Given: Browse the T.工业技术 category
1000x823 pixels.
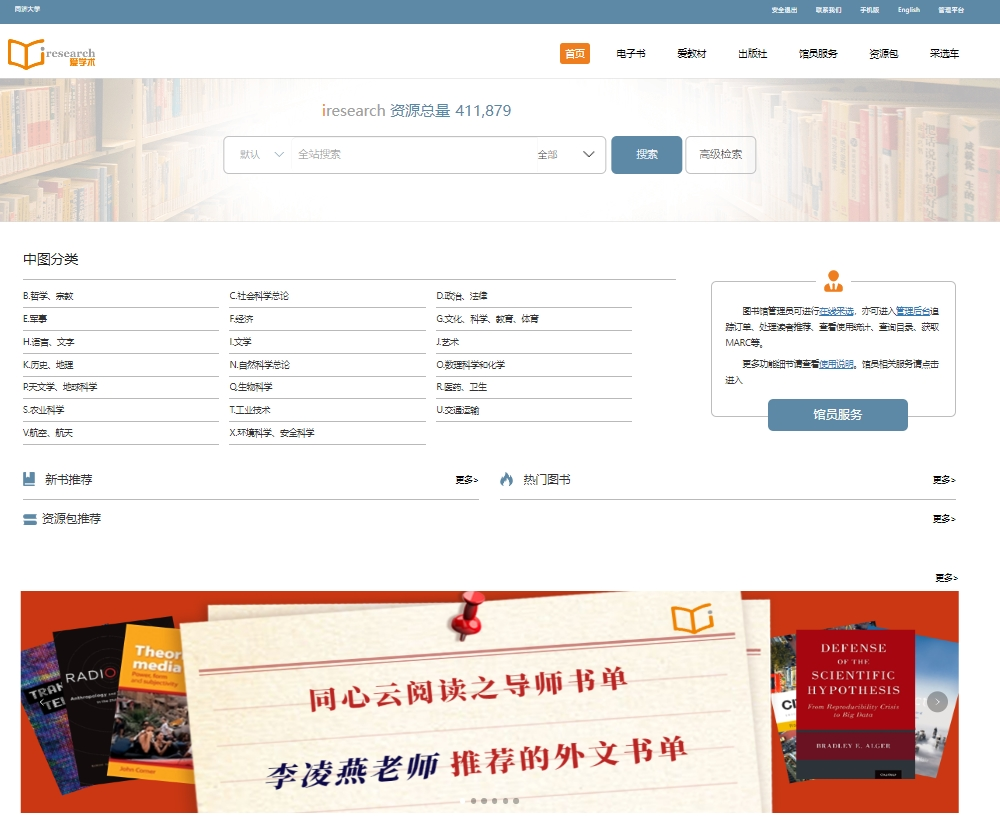Looking at the screenshot, I should tap(251, 410).
